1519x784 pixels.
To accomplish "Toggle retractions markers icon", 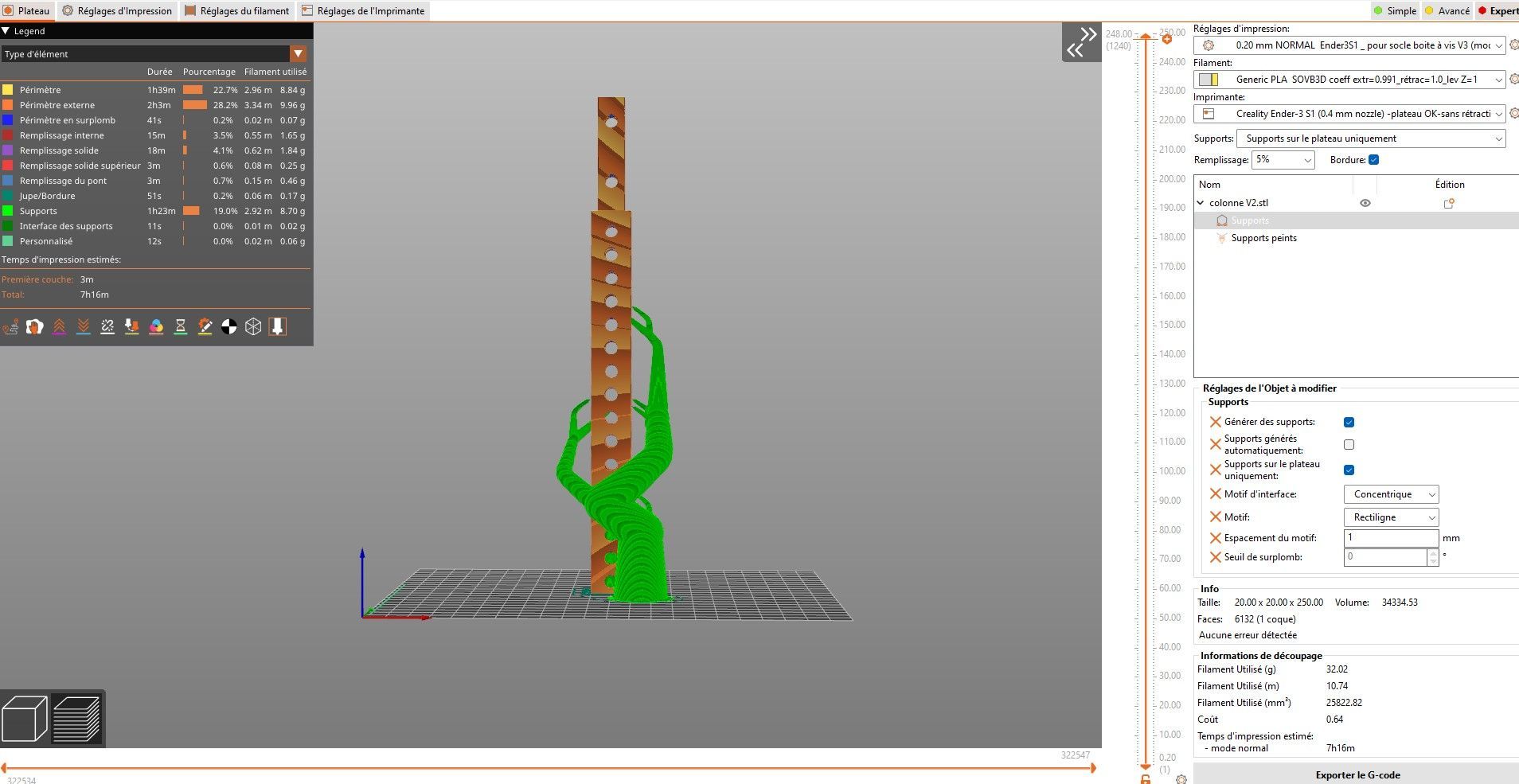I will [59, 326].
